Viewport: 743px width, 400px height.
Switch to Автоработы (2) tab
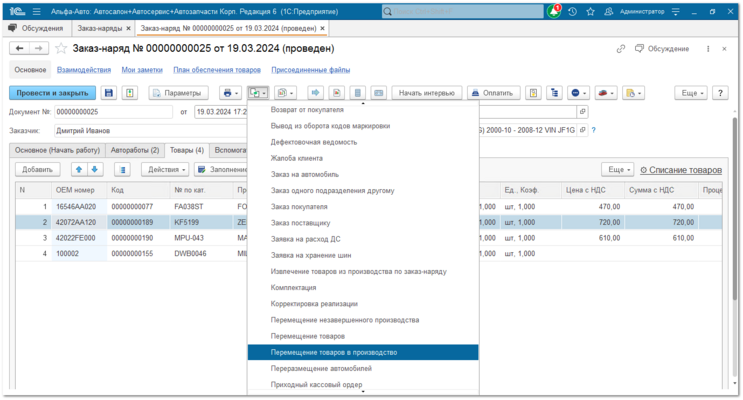click(135, 150)
